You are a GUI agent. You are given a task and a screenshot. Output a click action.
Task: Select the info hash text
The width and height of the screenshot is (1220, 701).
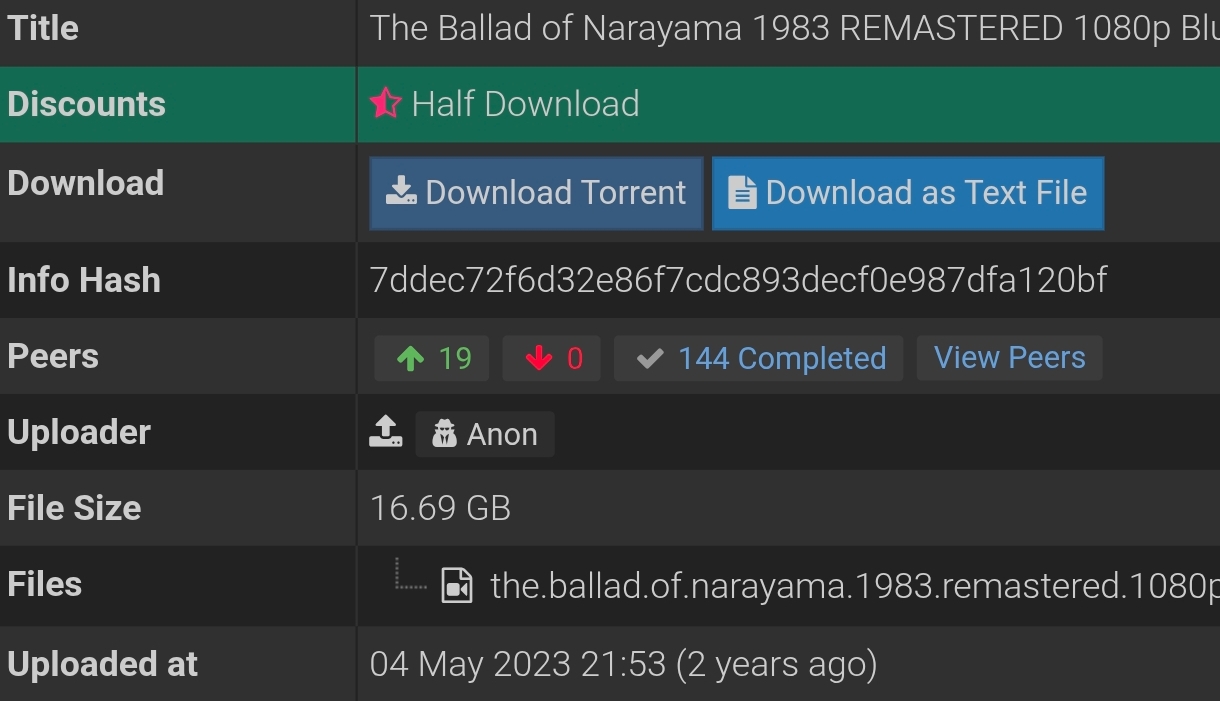(738, 281)
